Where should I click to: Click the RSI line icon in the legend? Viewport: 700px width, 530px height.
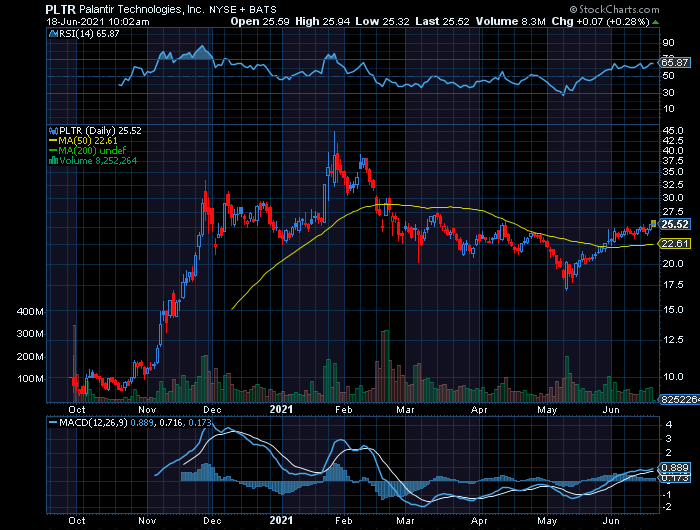tap(53, 33)
